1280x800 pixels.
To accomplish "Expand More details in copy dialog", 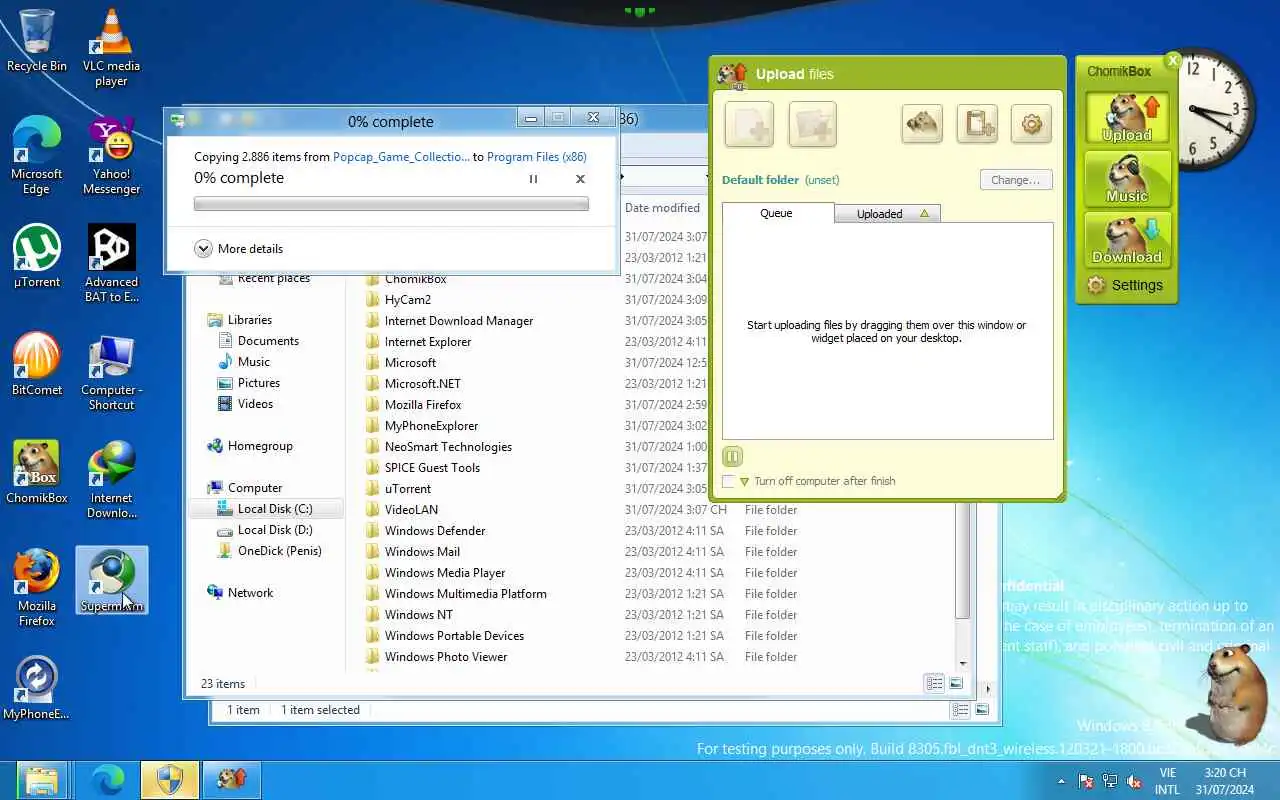I will tap(239, 249).
